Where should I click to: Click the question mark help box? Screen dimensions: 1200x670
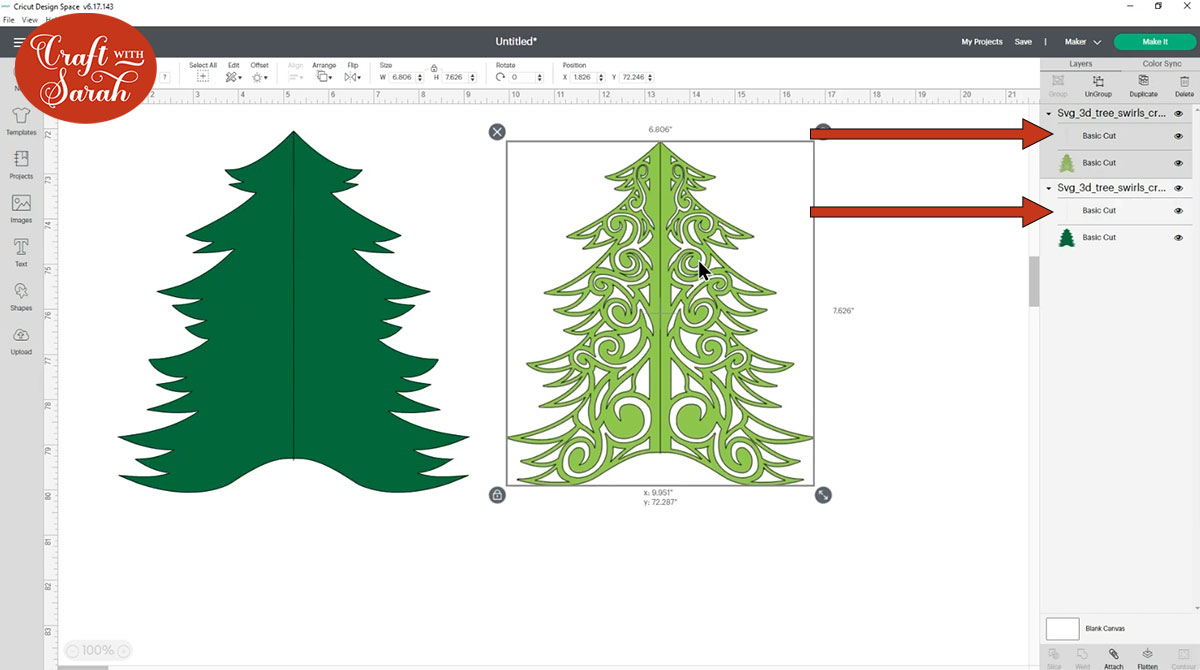click(164, 77)
